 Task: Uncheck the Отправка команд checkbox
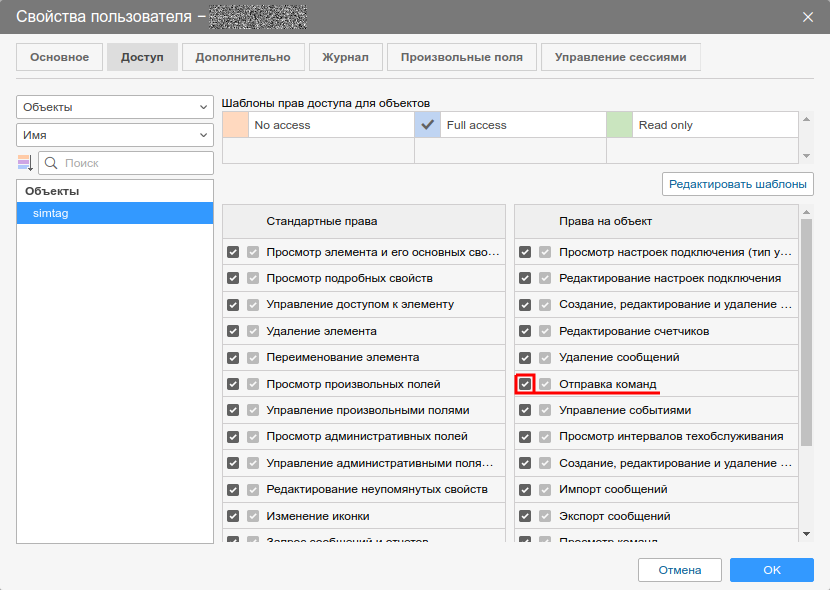click(x=525, y=384)
